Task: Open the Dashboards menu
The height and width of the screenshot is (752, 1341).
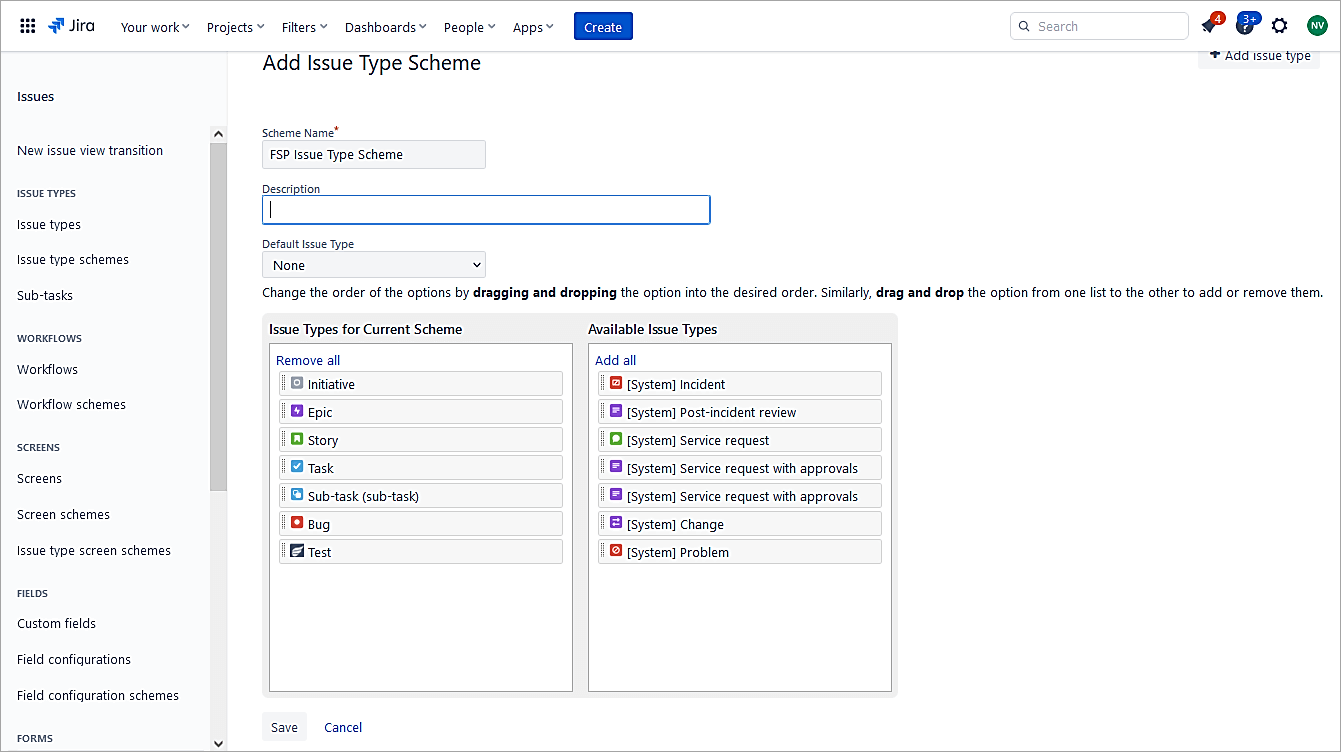Action: pyautogui.click(x=384, y=27)
